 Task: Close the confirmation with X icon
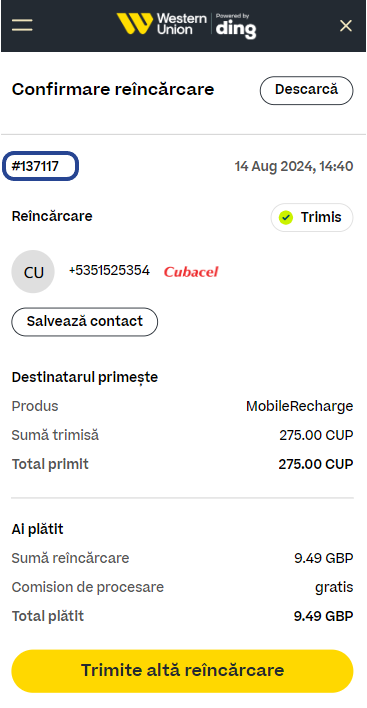[x=346, y=26]
